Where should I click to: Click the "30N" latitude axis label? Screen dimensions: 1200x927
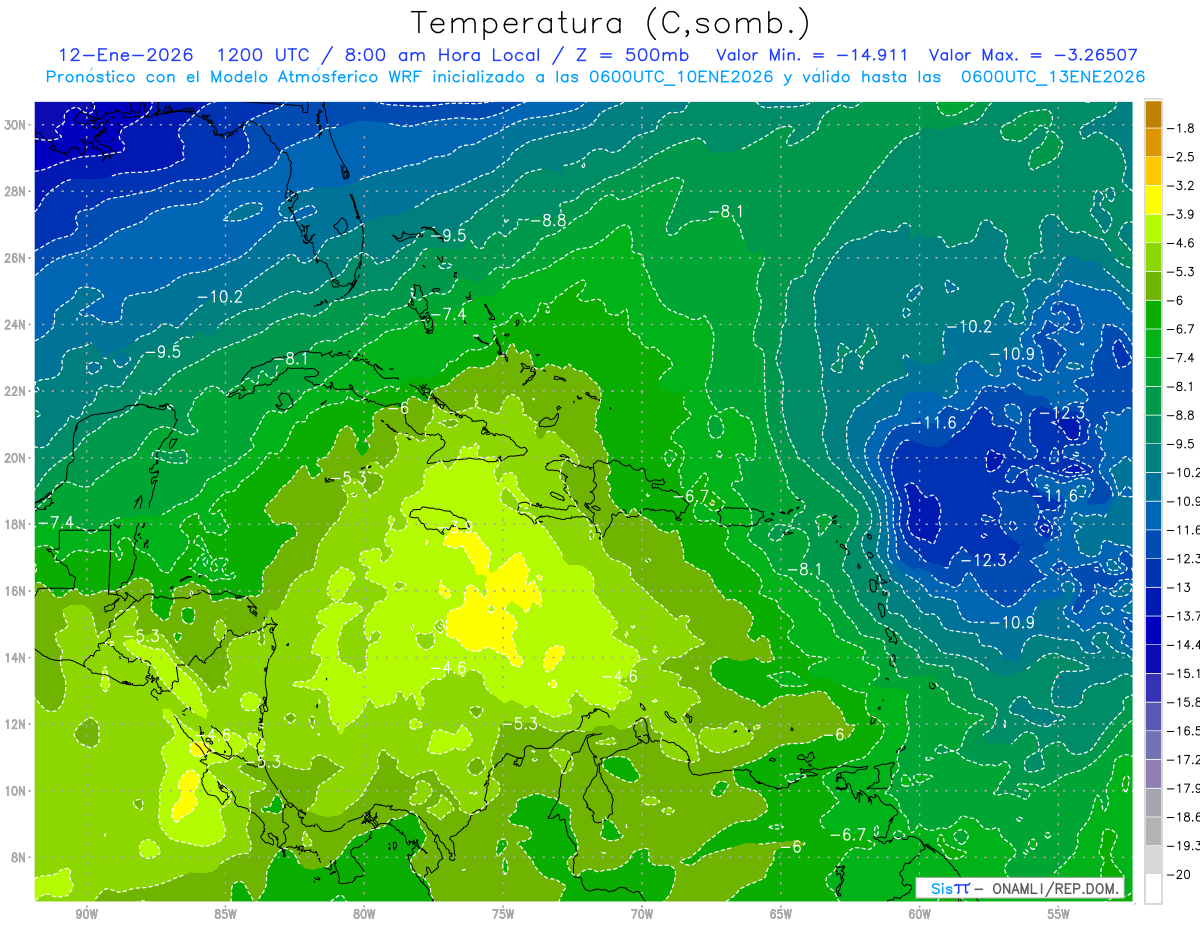17,125
